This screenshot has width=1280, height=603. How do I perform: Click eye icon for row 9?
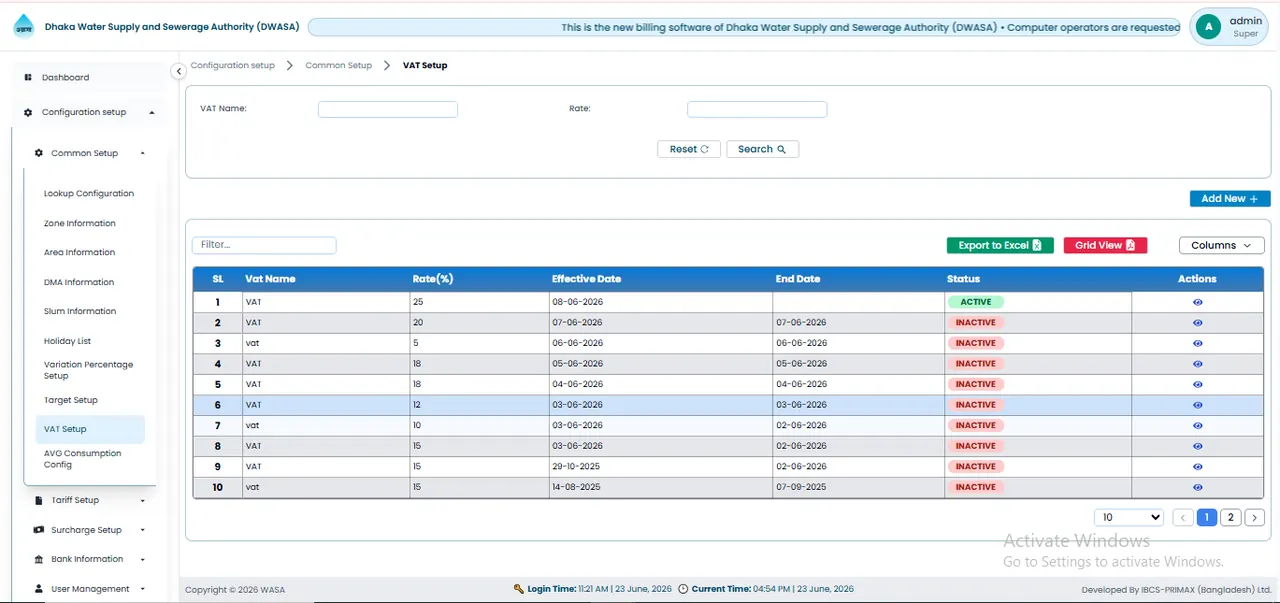pos(1197,466)
